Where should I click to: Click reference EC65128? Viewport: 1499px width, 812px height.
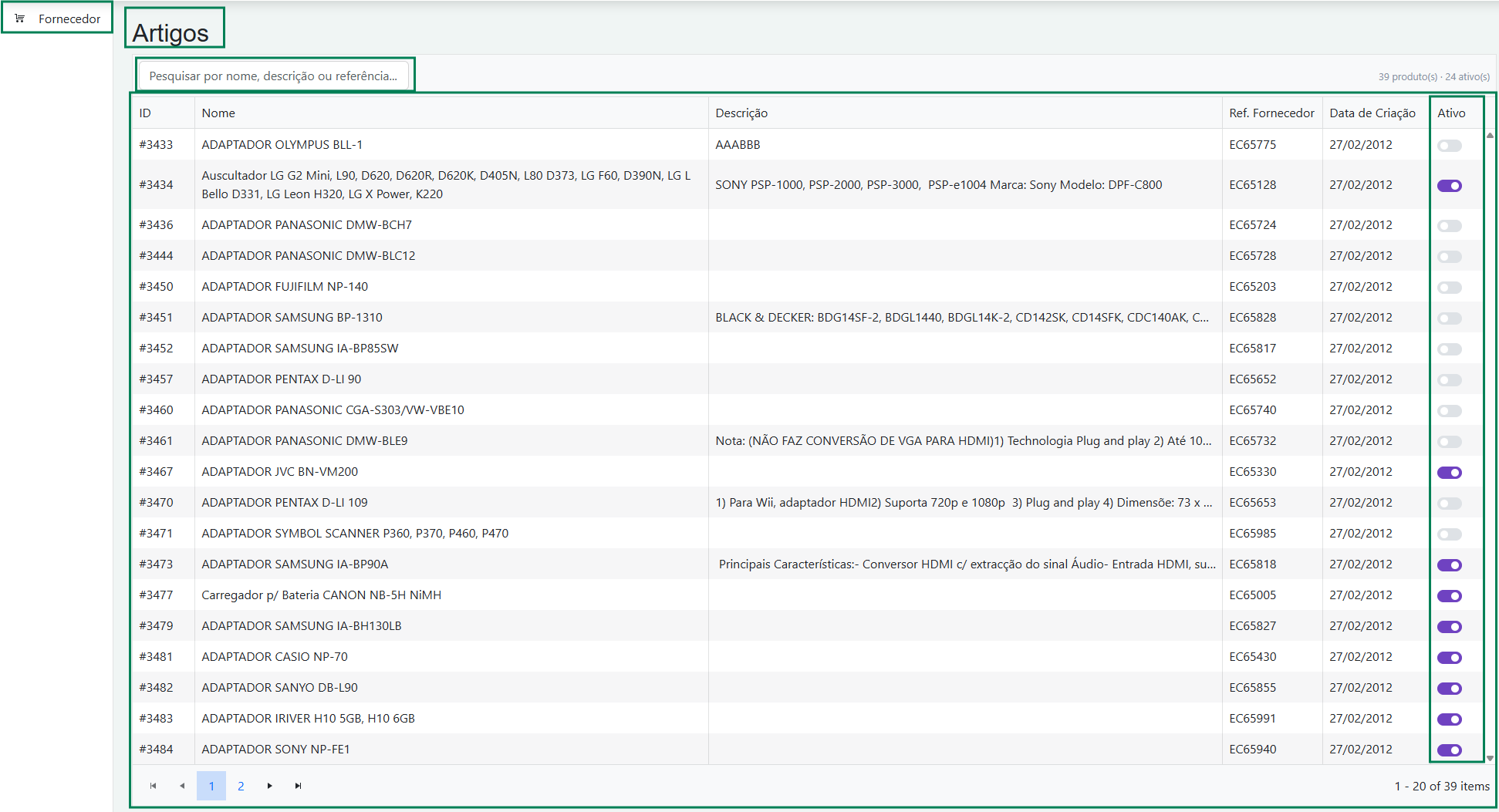(1253, 184)
